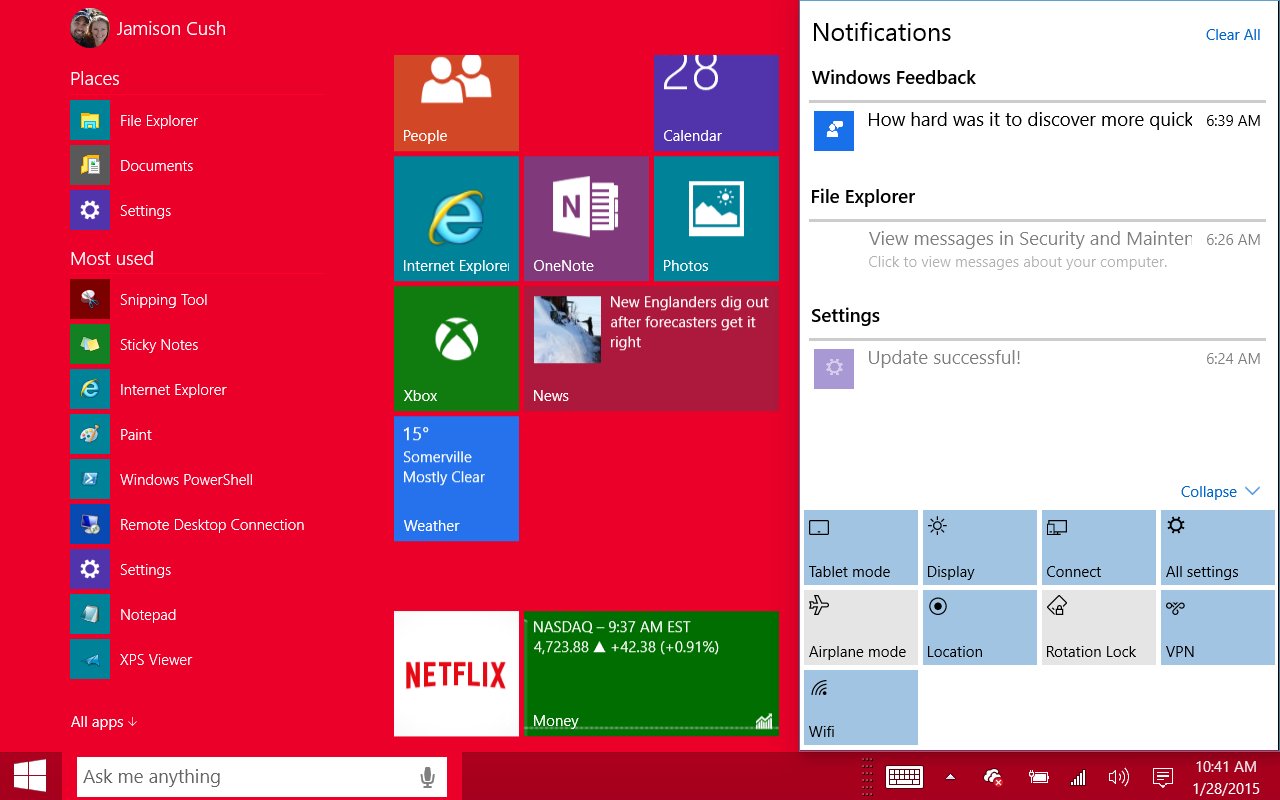Open the Connect quick action
The width and height of the screenshot is (1280, 800).
1099,548
